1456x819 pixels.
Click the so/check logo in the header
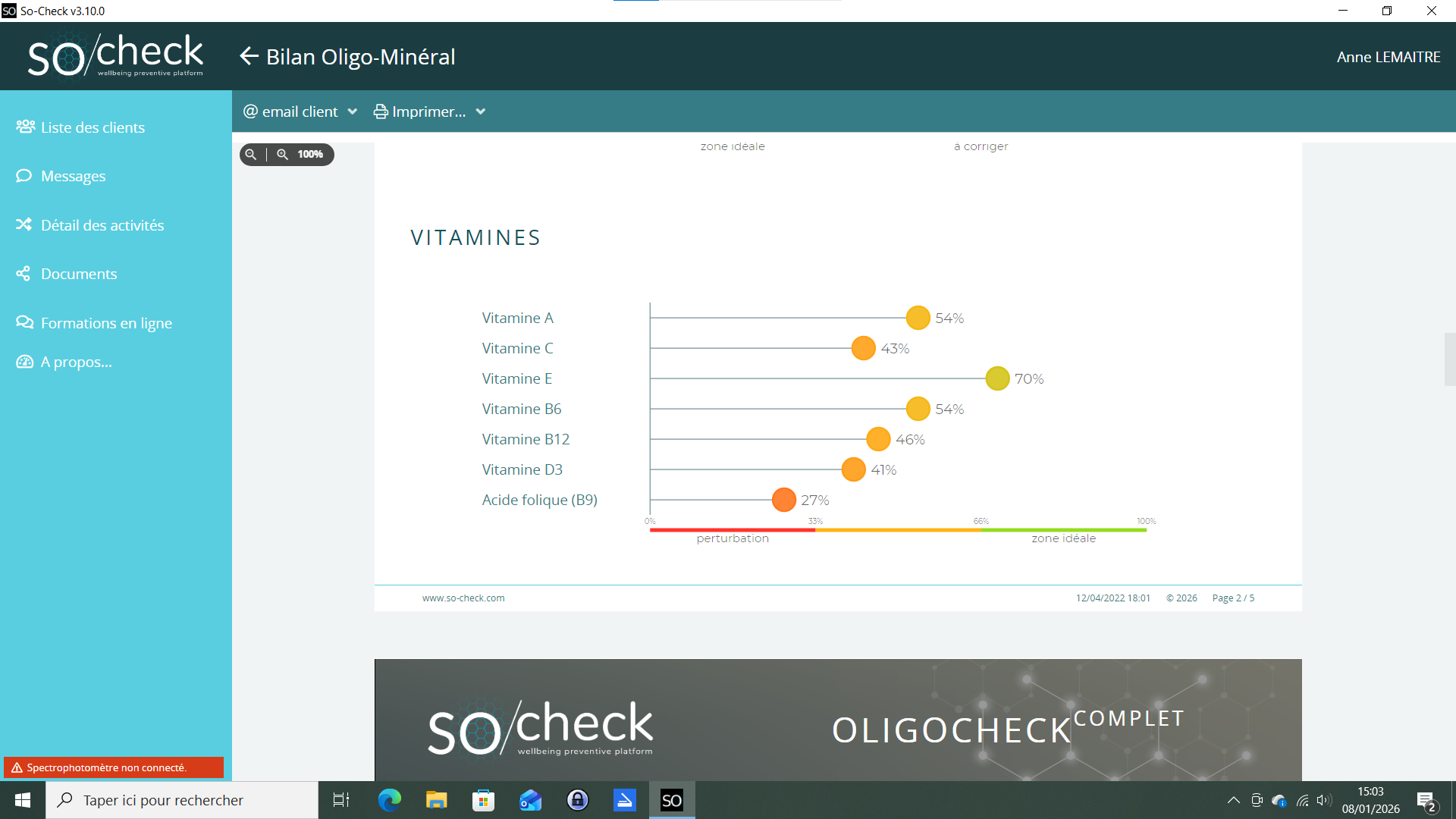(115, 55)
